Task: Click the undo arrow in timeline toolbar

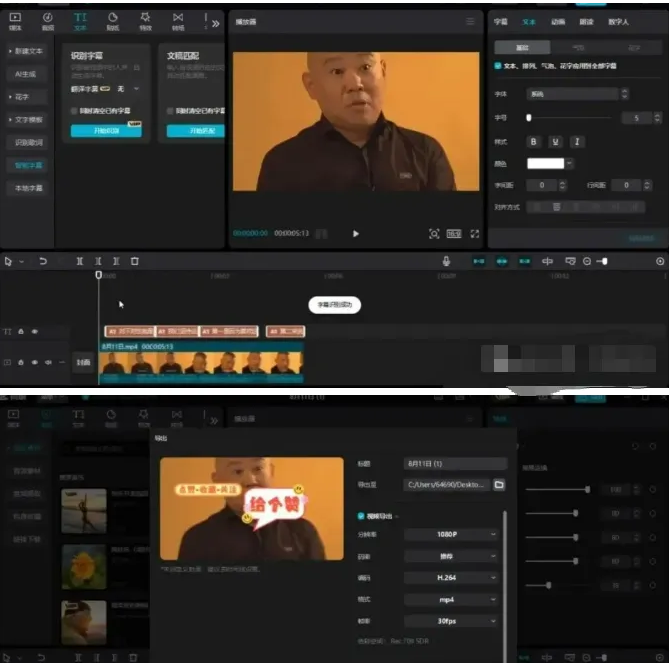Action: tap(43, 261)
